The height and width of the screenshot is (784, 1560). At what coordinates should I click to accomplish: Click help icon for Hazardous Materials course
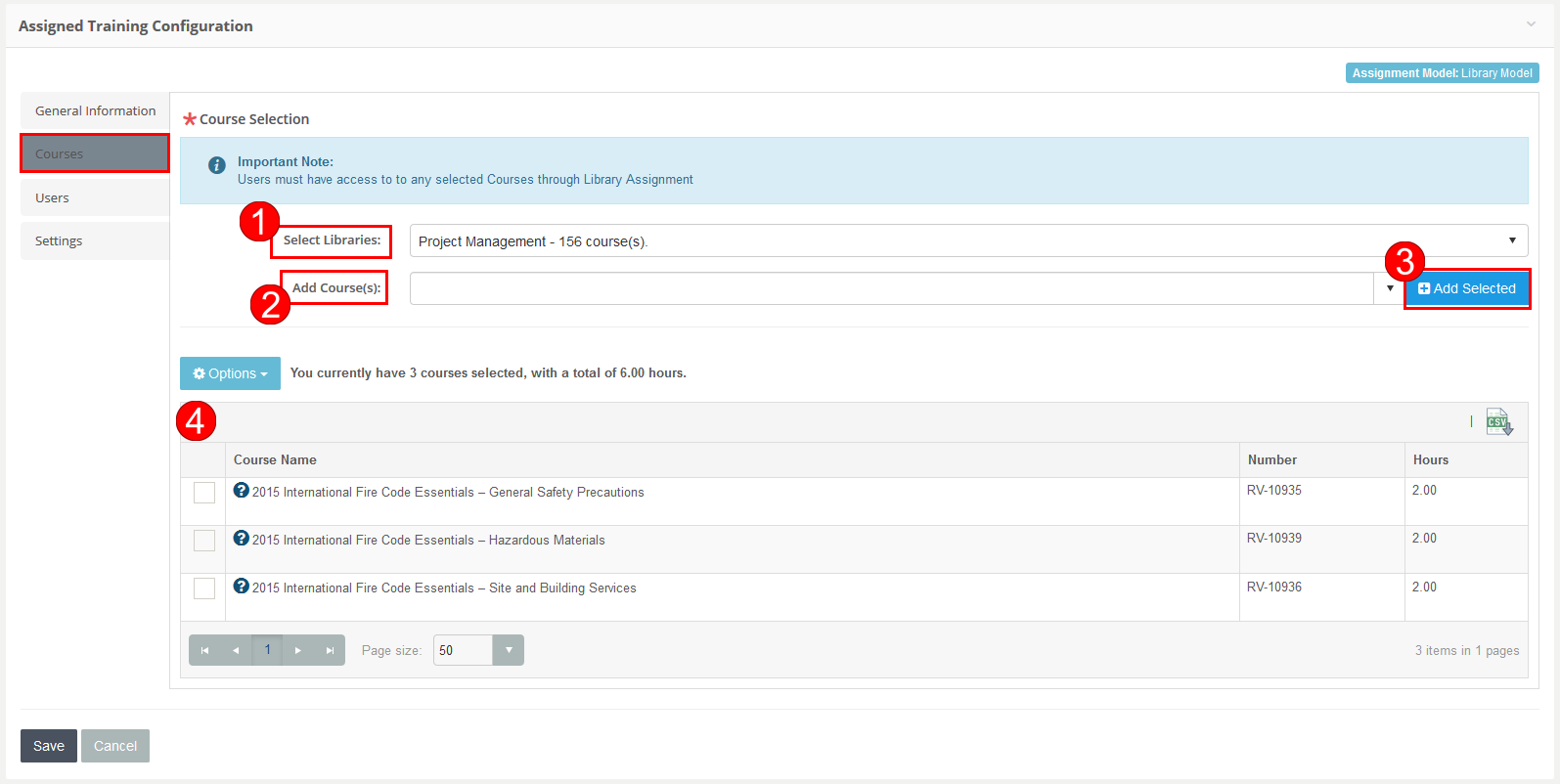click(x=242, y=539)
